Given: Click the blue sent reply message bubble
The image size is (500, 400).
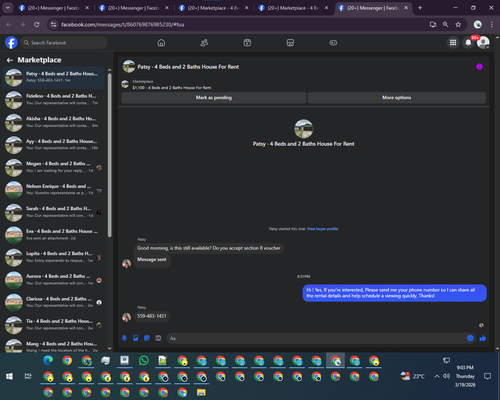Looking at the screenshot, I should click(395, 293).
